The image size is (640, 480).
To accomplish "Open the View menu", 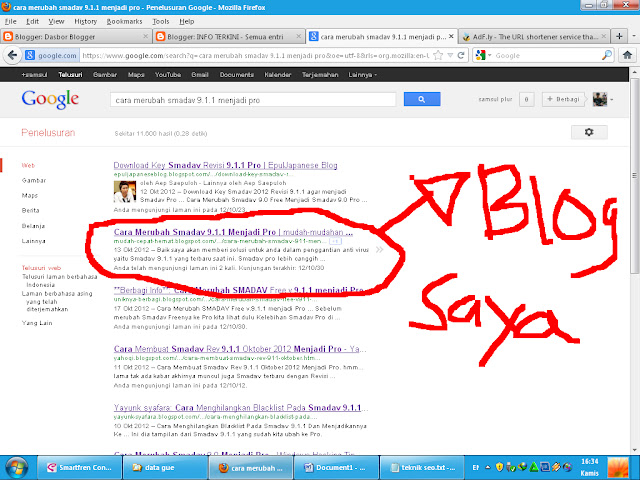I will coord(56,21).
